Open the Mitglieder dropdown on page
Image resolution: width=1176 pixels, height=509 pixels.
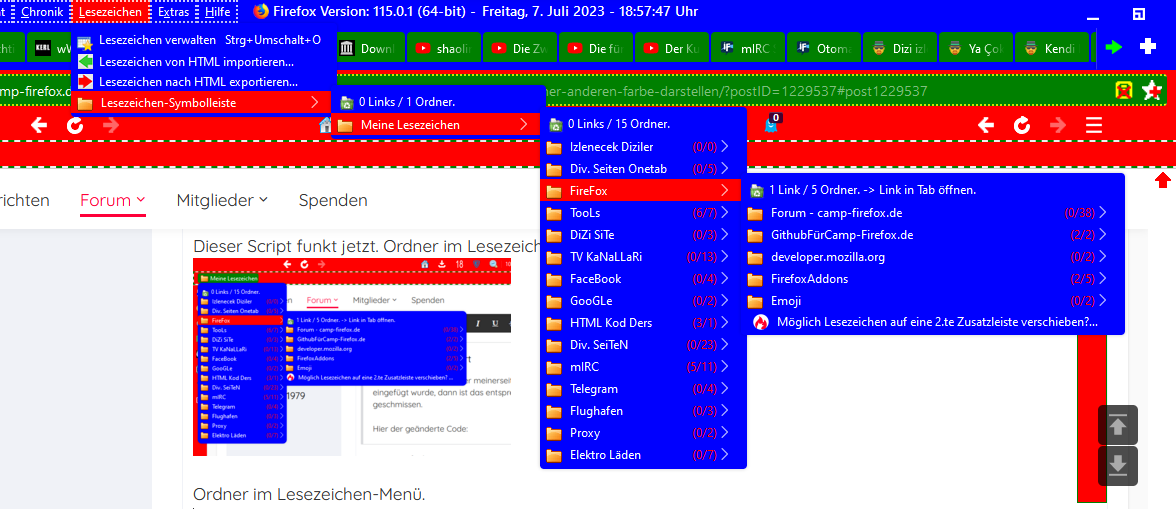pyautogui.click(x=222, y=200)
